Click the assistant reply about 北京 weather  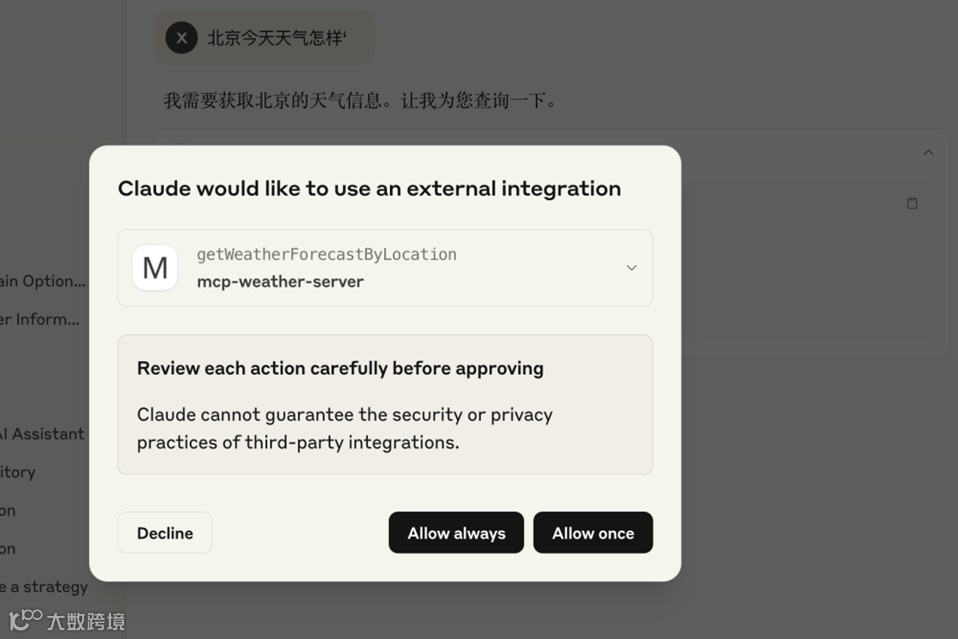(x=360, y=100)
